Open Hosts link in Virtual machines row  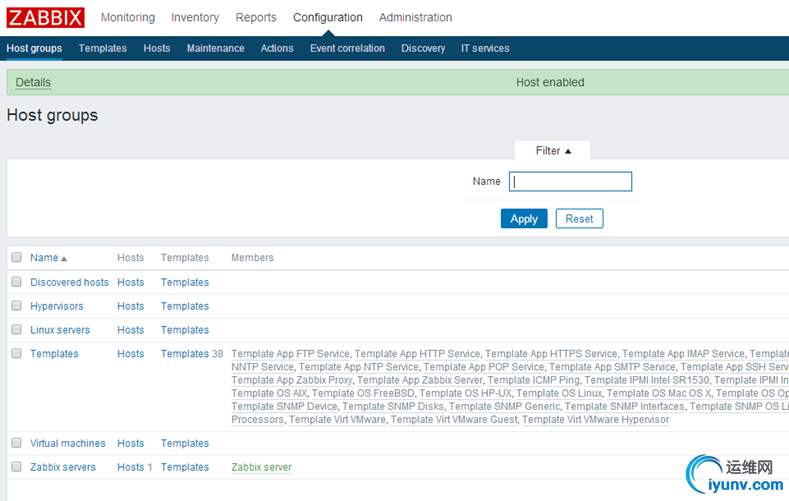[131, 443]
